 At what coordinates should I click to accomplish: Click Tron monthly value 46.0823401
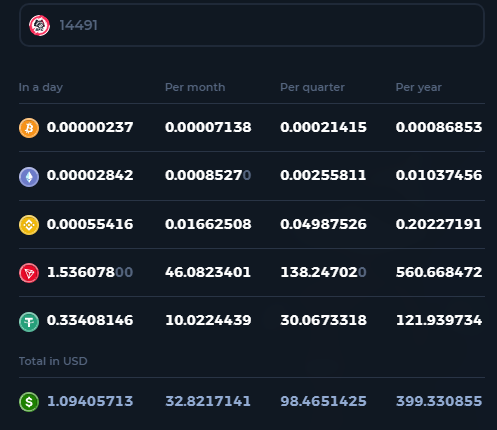click(208, 272)
